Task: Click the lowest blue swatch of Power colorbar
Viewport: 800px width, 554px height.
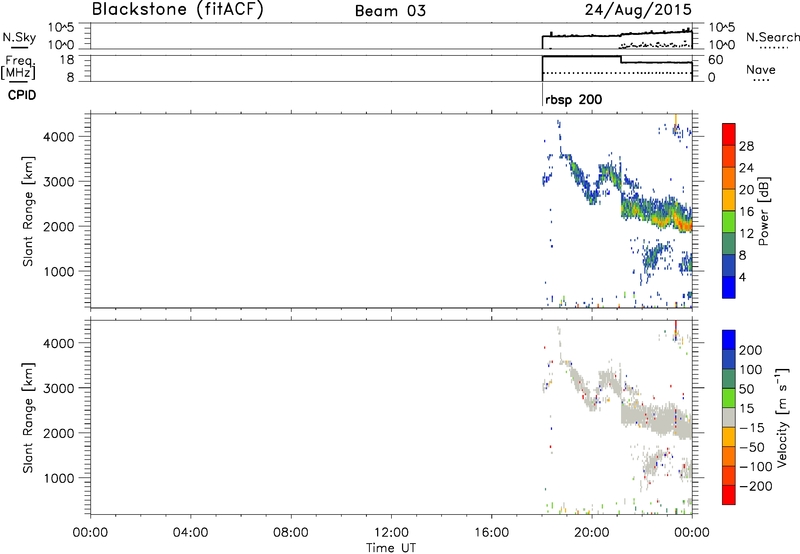Action: click(x=729, y=287)
